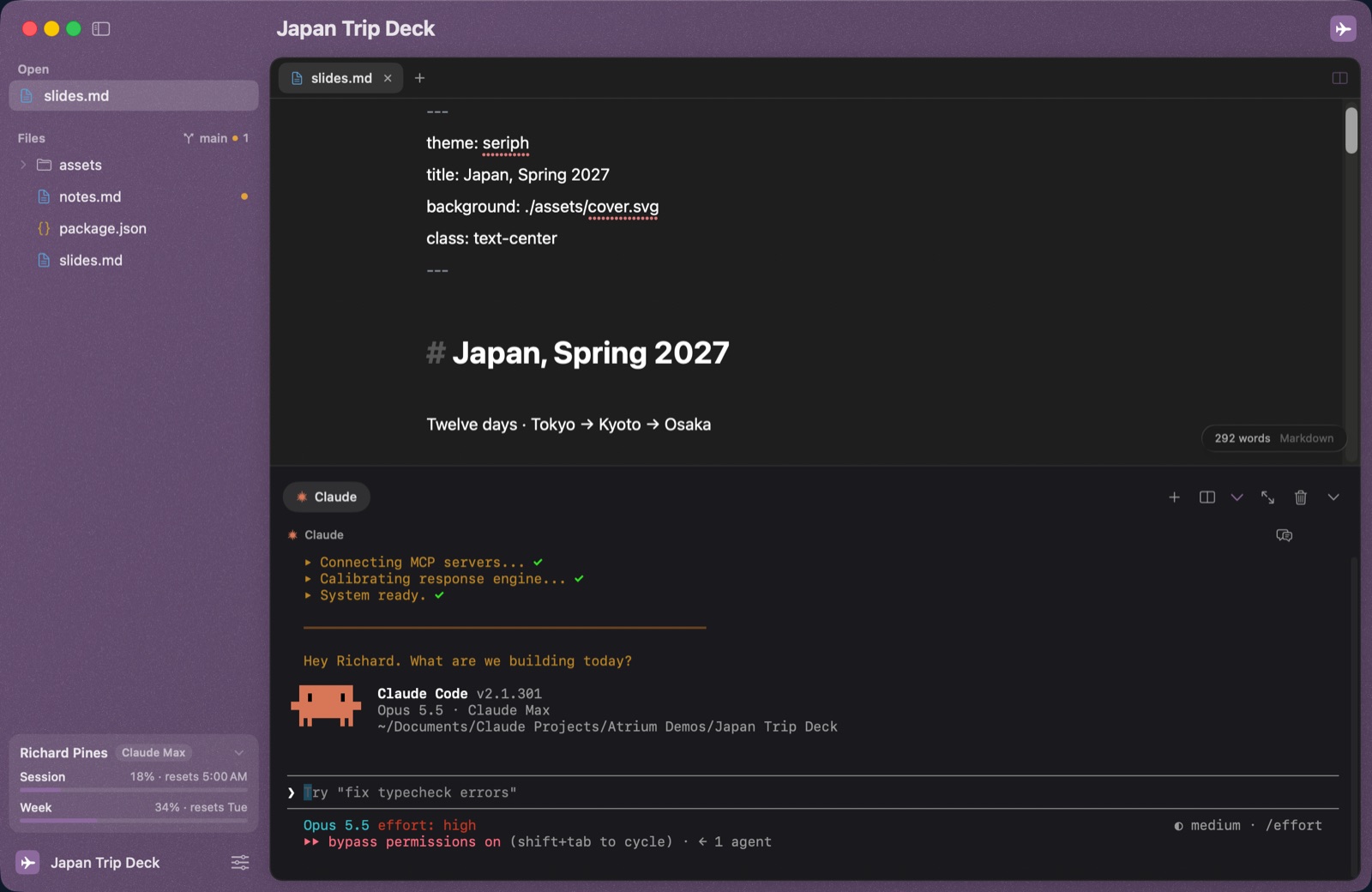The width and height of the screenshot is (1372, 892).
Task: Maximize the terminal panel
Action: click(x=1267, y=497)
